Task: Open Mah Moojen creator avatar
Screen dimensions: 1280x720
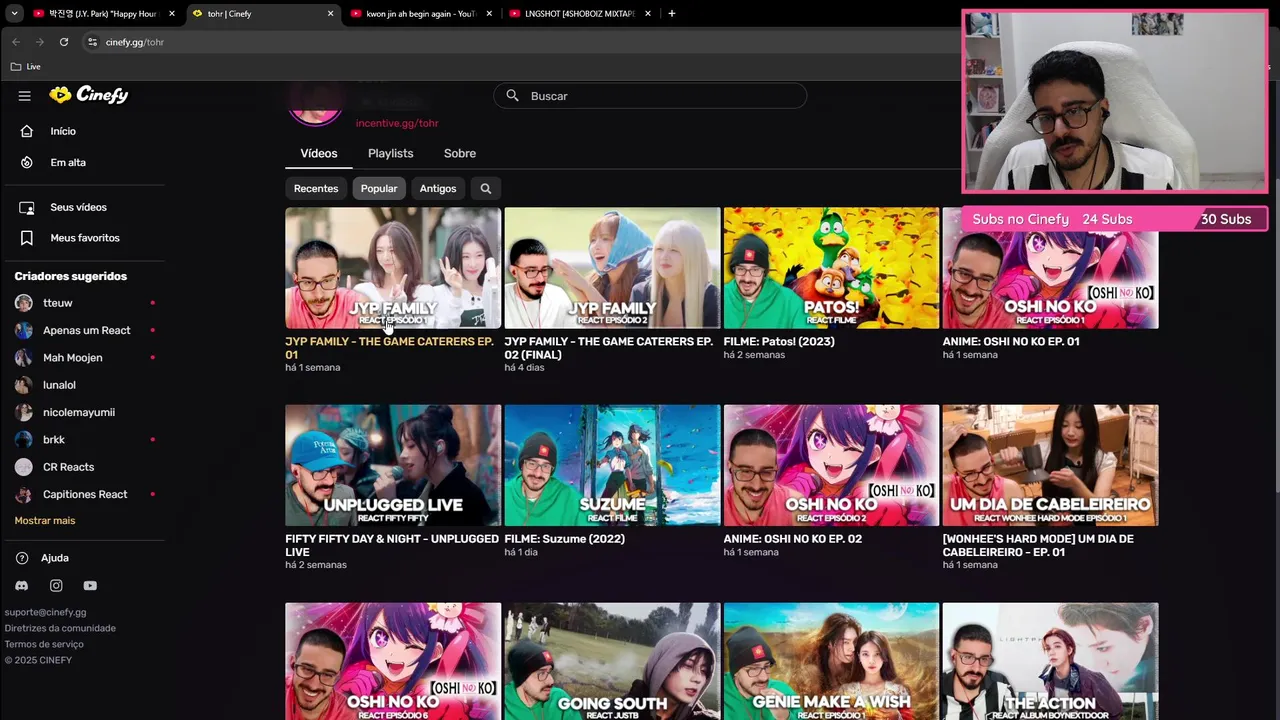Action: coord(24,358)
